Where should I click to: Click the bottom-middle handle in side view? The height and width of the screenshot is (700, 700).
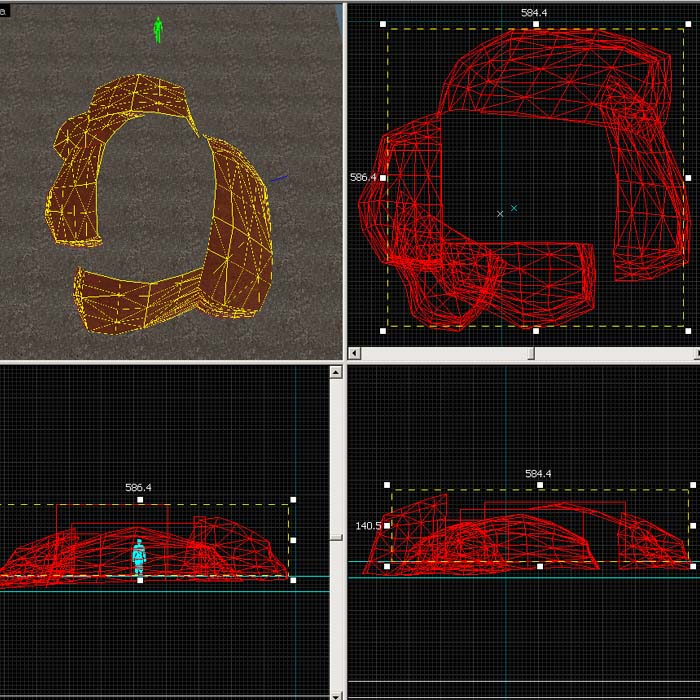[540, 566]
